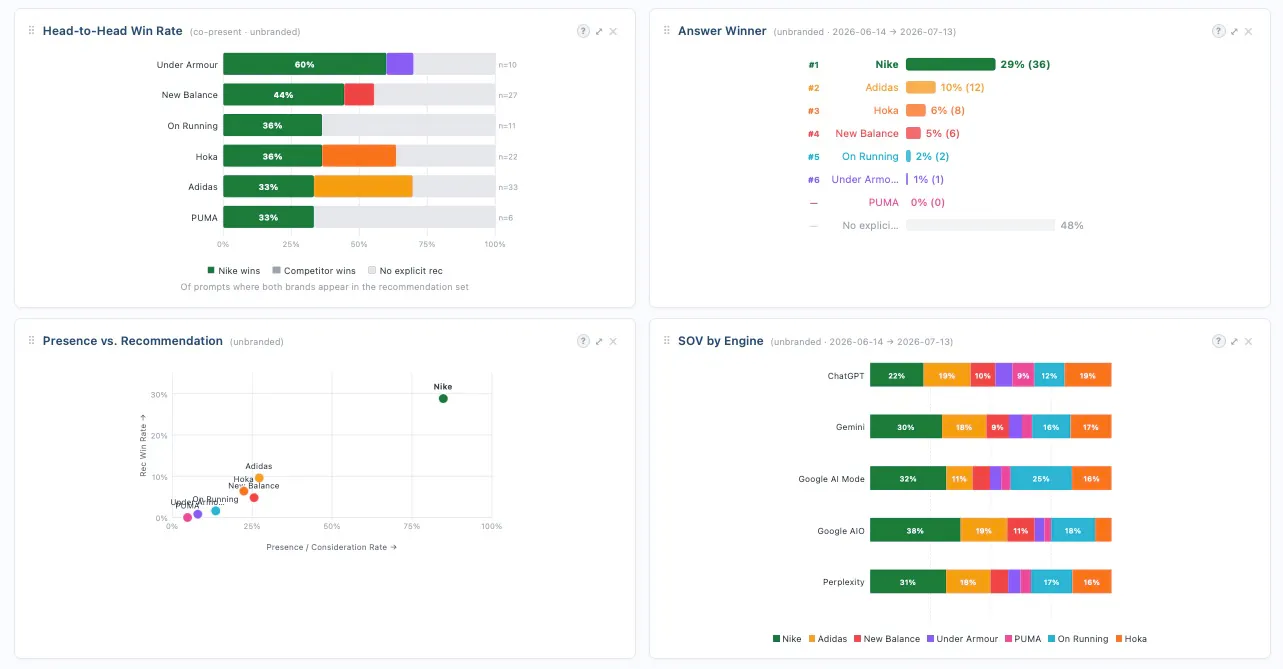Close the Head-to-Head Win Rate panel

613,31
